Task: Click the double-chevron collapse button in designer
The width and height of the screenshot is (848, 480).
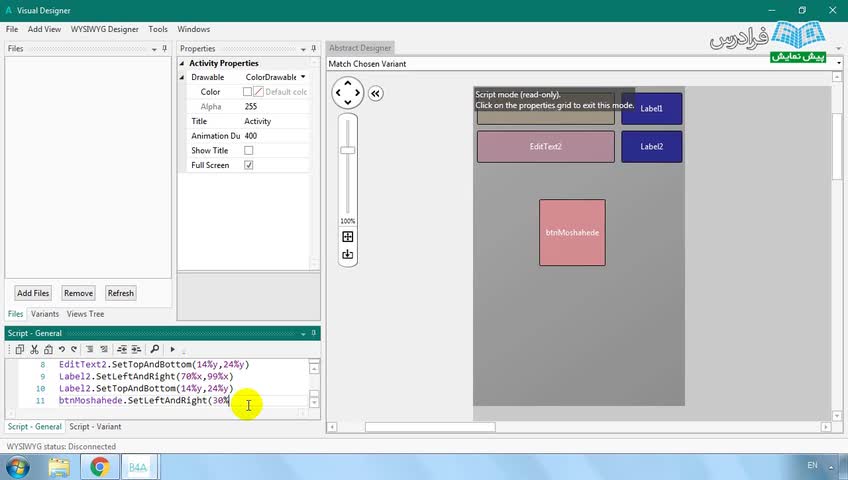Action: tap(376, 94)
